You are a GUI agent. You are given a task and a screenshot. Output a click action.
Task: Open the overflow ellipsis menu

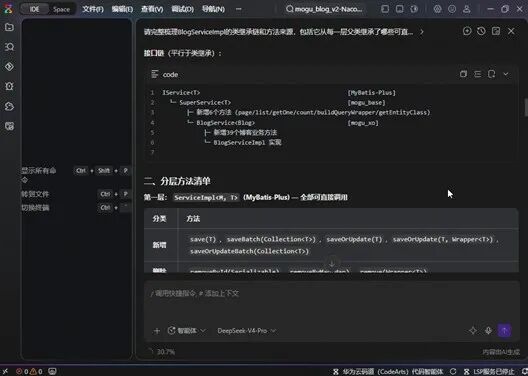coord(239,9)
